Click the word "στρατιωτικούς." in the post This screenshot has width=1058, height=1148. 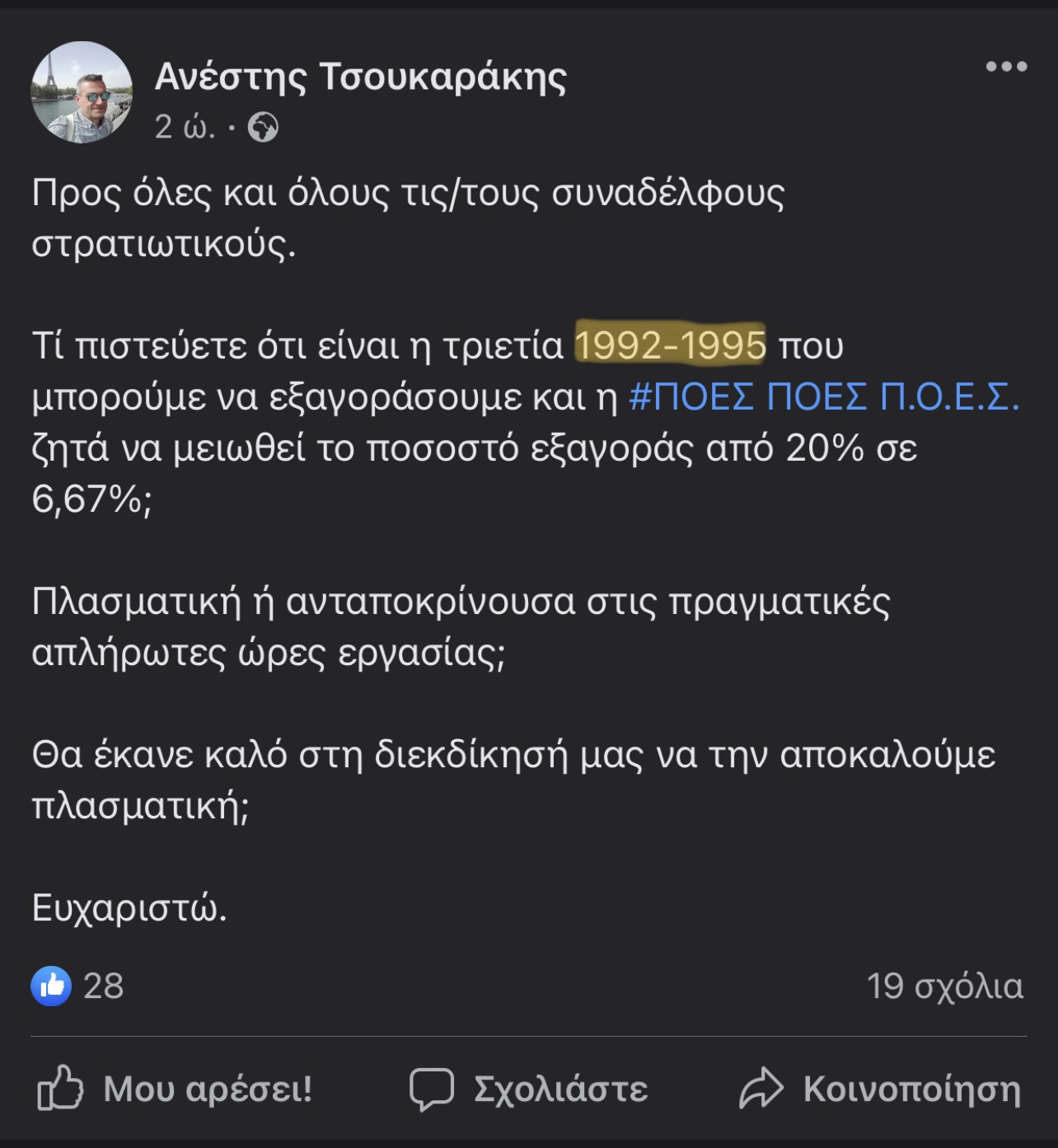coord(163,244)
